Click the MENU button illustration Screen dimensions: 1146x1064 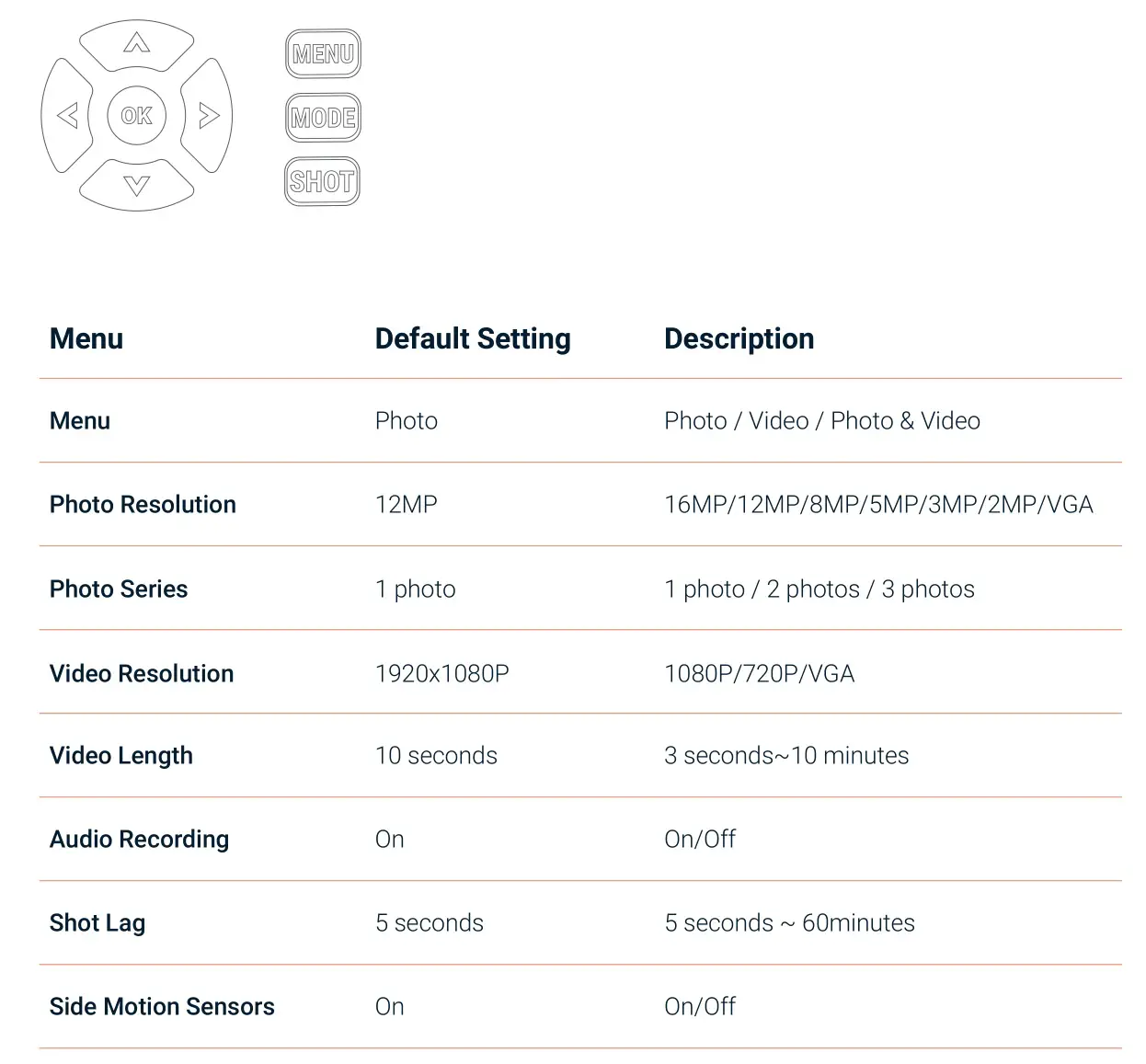(323, 54)
